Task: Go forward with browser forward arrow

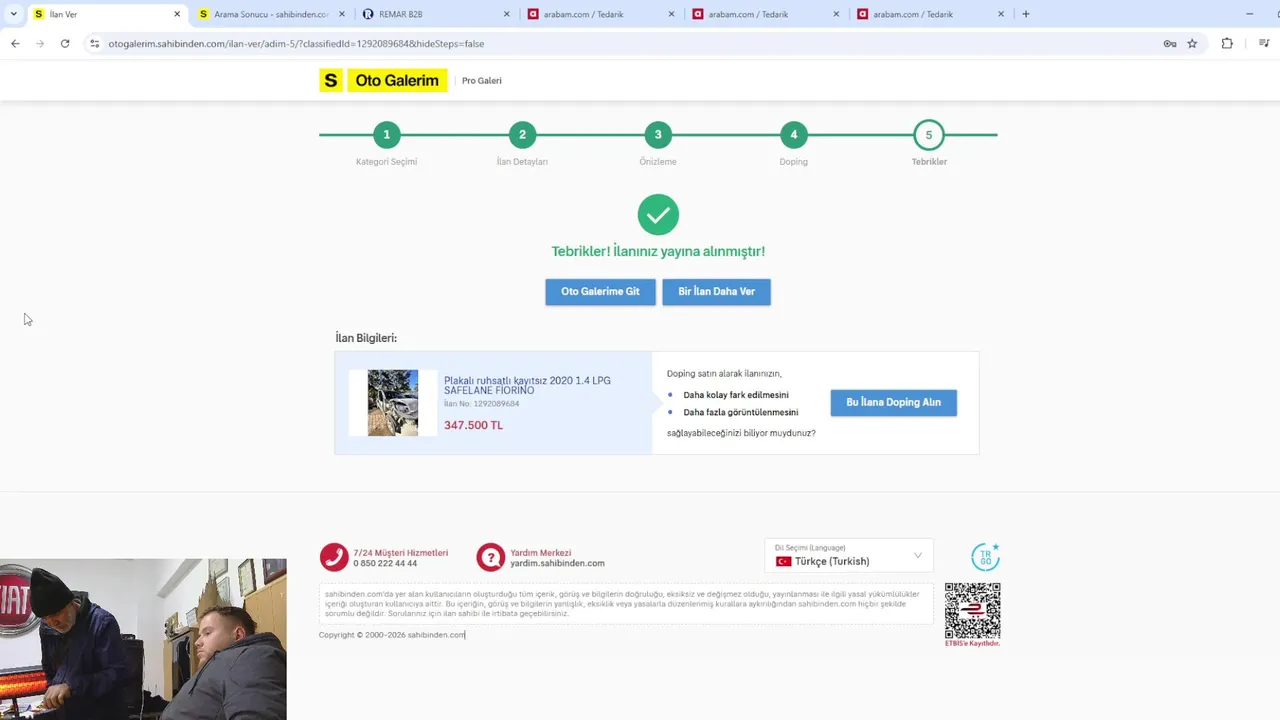Action: (x=40, y=43)
